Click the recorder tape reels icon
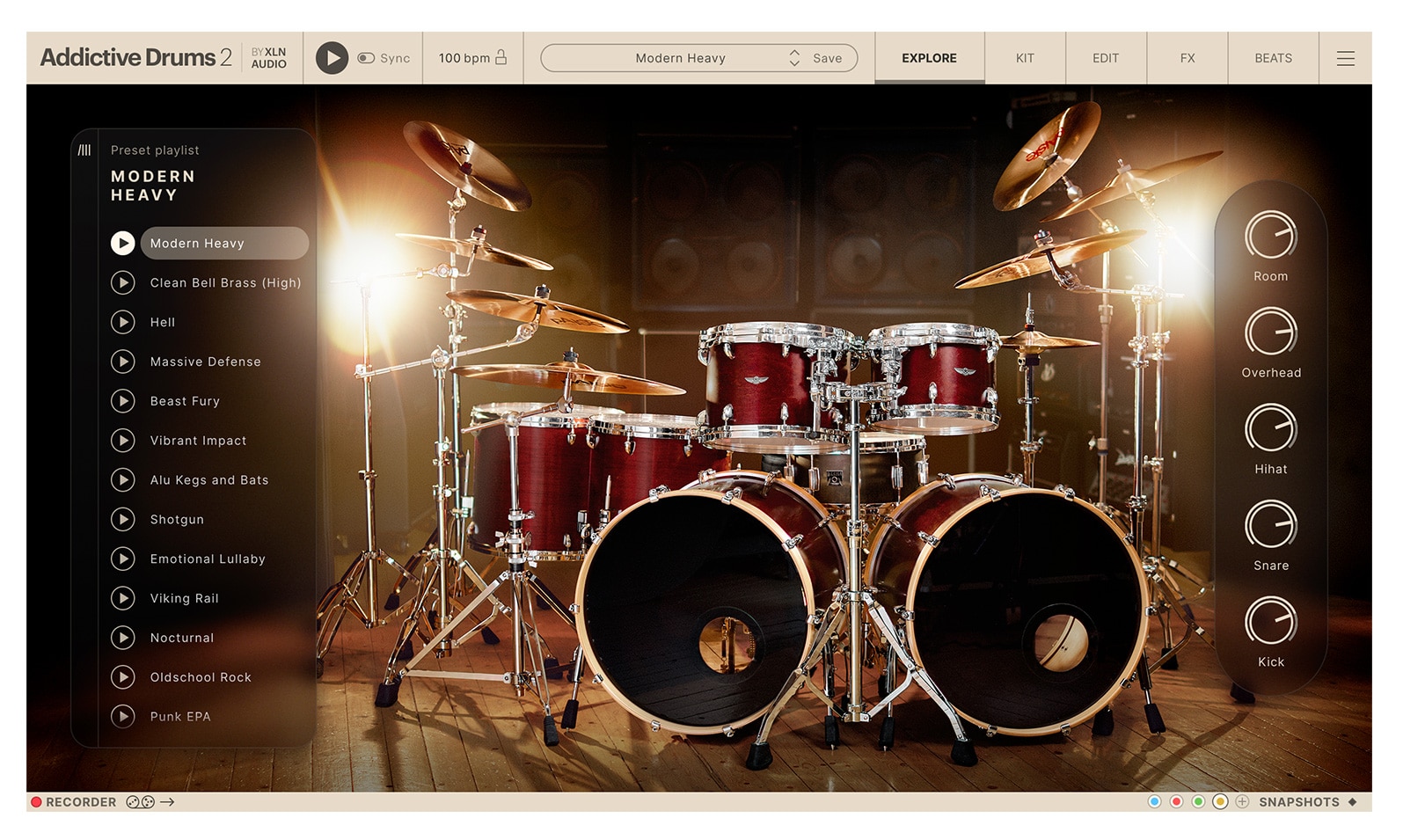1425x840 pixels. (x=140, y=802)
